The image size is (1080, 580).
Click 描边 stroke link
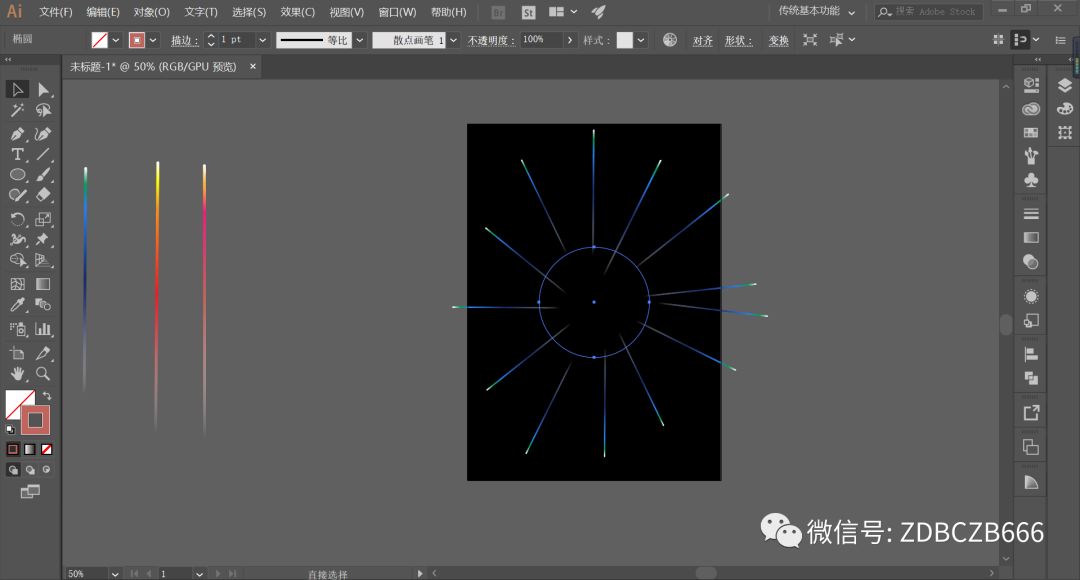pos(184,41)
